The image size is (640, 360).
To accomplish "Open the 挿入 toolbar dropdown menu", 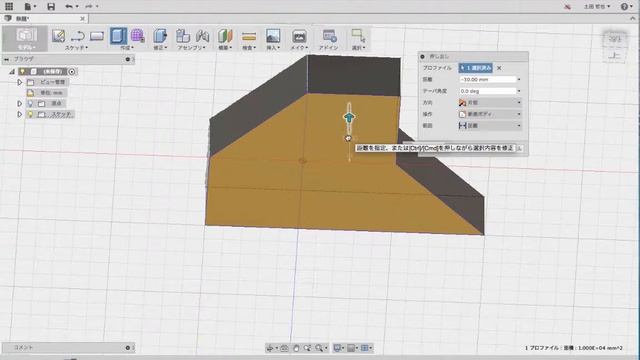I will tap(273, 48).
